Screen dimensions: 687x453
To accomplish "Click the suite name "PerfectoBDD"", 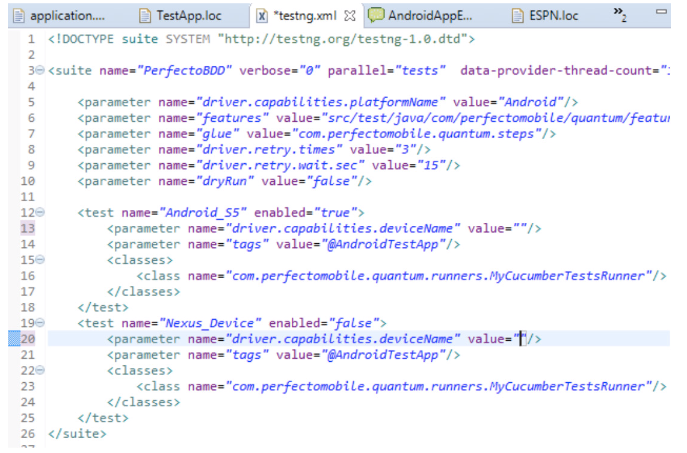I will tap(184, 71).
